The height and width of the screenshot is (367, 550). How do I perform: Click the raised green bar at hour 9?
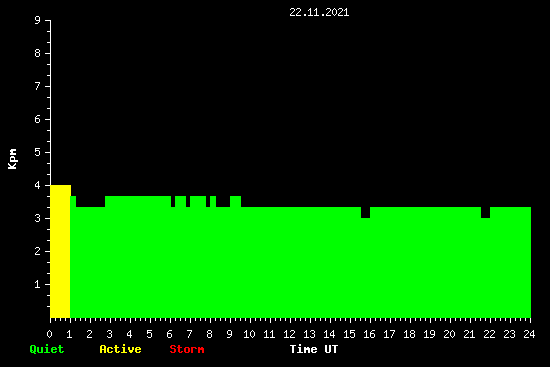(x=235, y=201)
